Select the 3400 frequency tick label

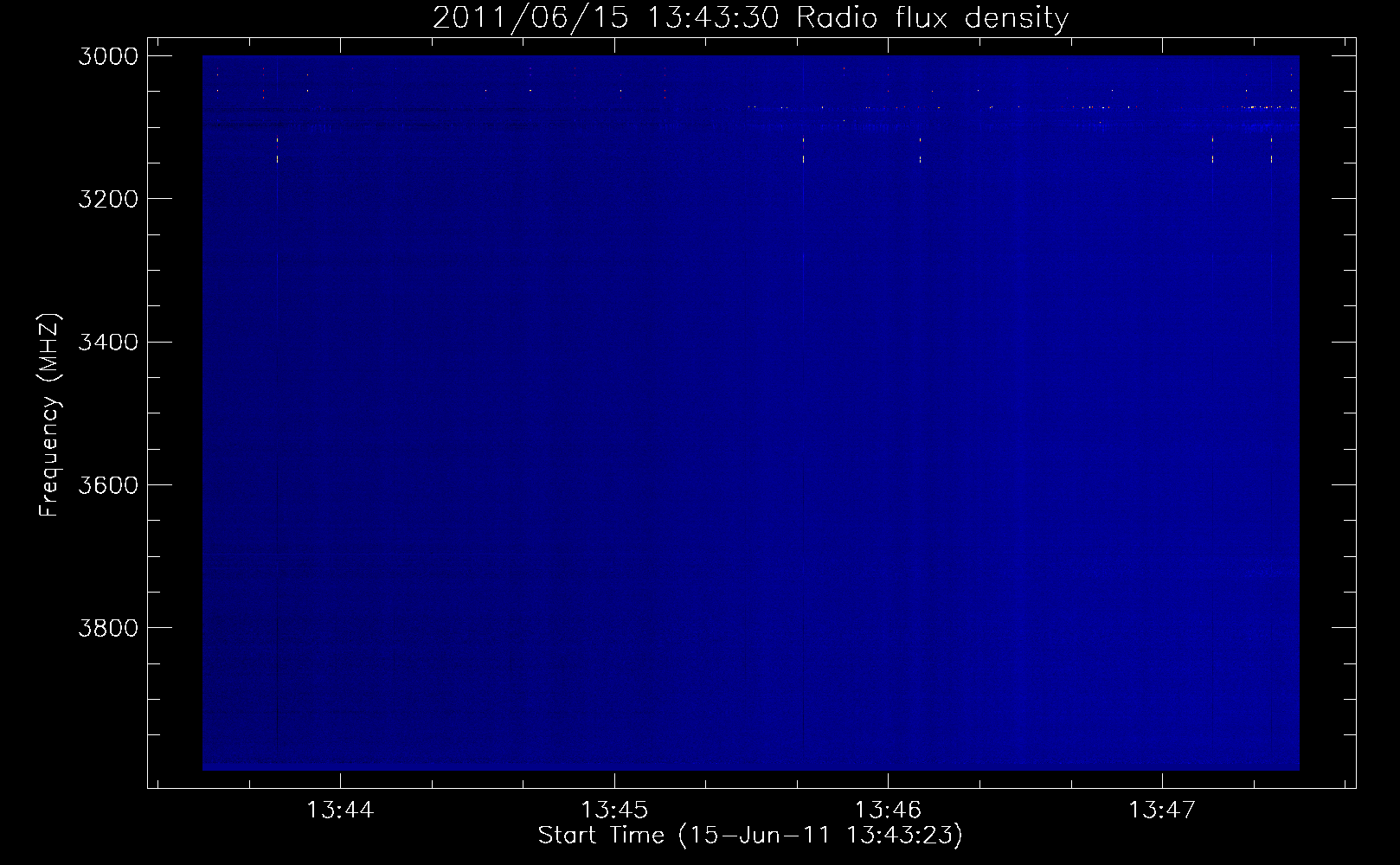point(108,342)
